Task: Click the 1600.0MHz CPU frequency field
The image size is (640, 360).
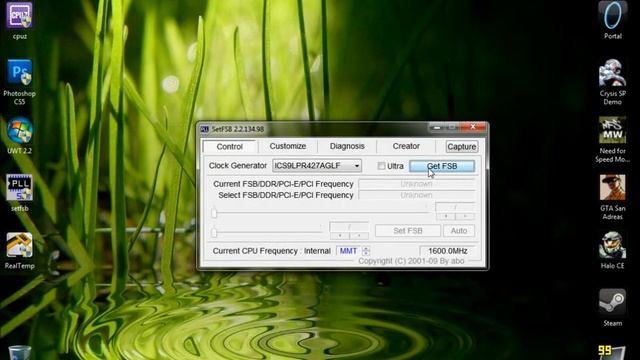Action: pyautogui.click(x=447, y=251)
